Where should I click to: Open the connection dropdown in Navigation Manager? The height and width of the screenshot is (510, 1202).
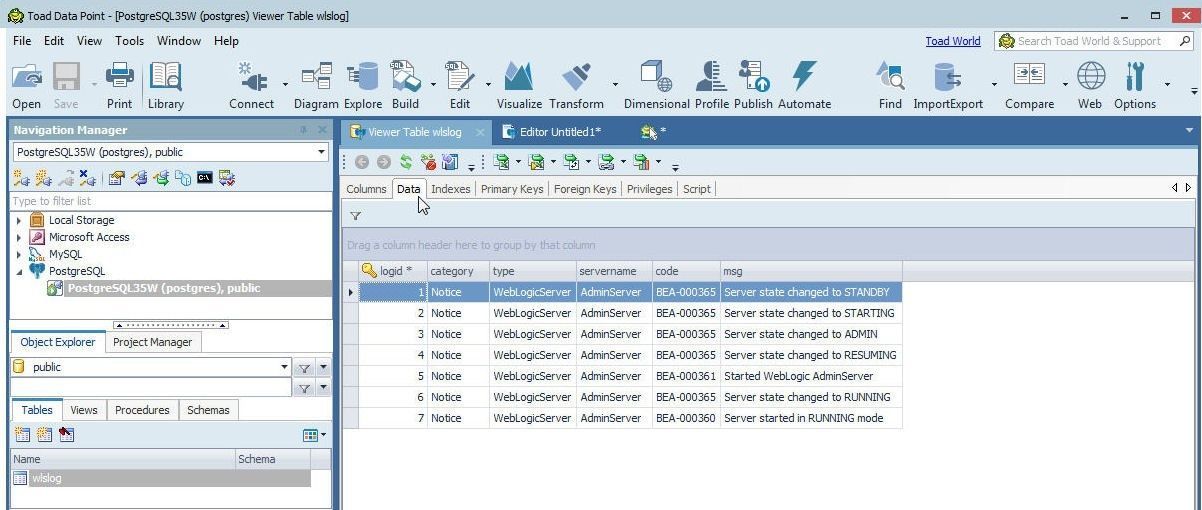click(x=321, y=152)
